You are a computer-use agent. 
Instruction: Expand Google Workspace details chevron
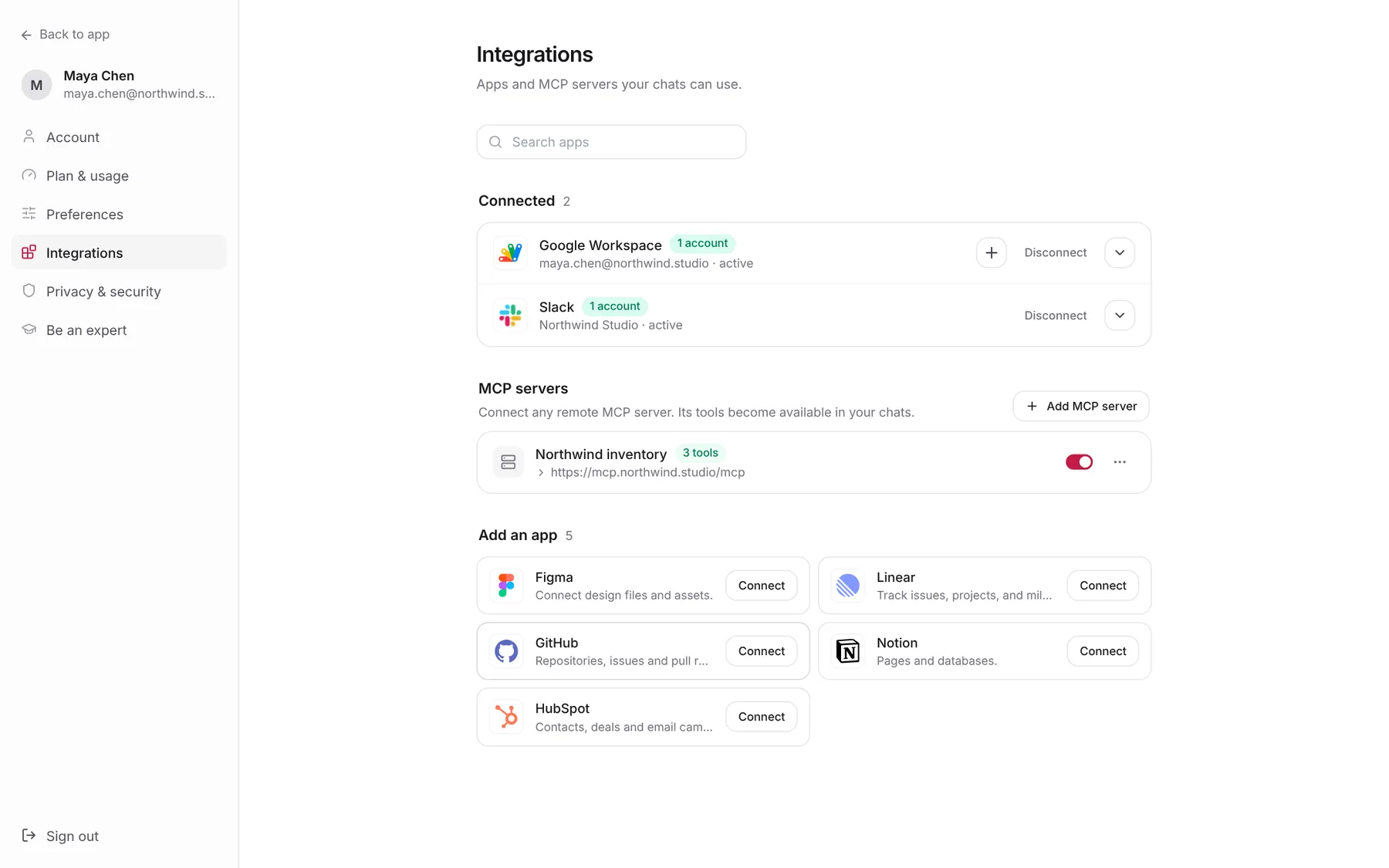(1120, 253)
